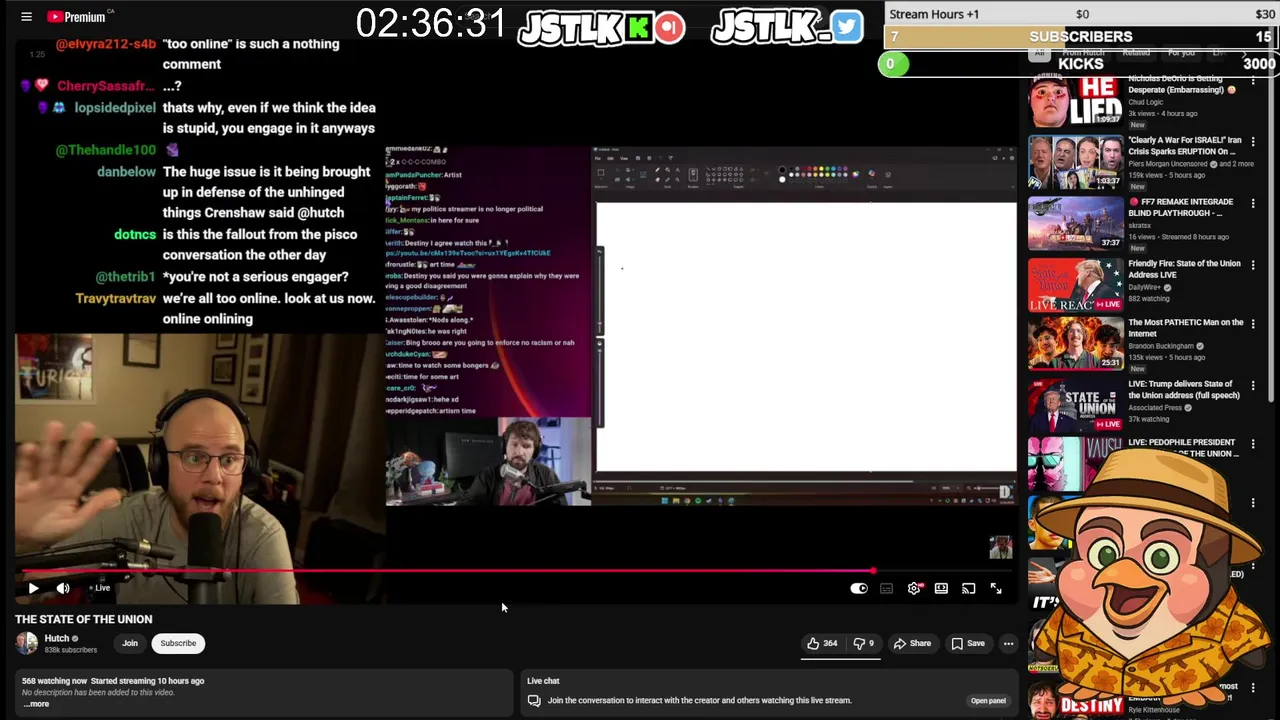Screen dimensions: 1280x720
Task: Open Piers Morgan 'Clearly A War For ISRAEL' thumbnail
Action: click(x=1076, y=164)
